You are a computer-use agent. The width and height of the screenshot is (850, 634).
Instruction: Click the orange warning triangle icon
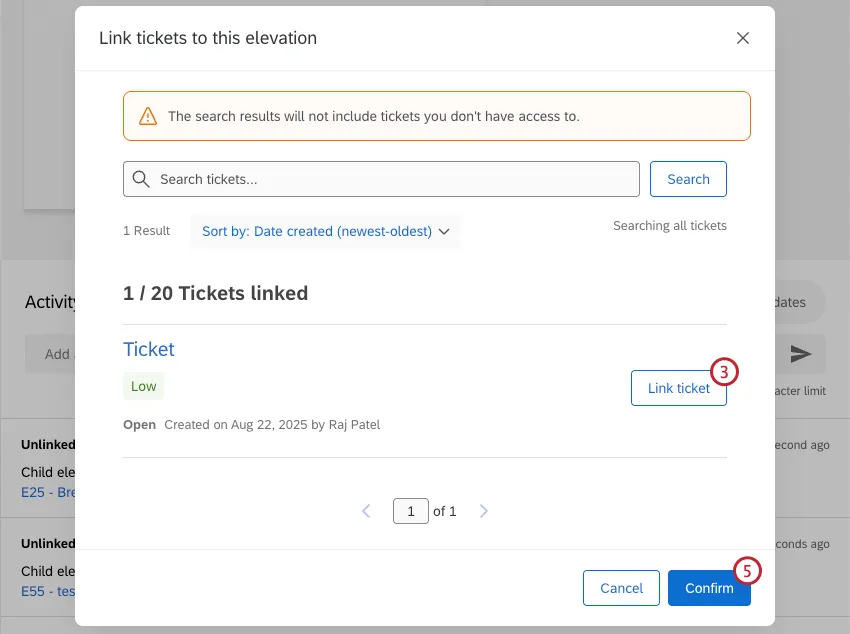(148, 116)
